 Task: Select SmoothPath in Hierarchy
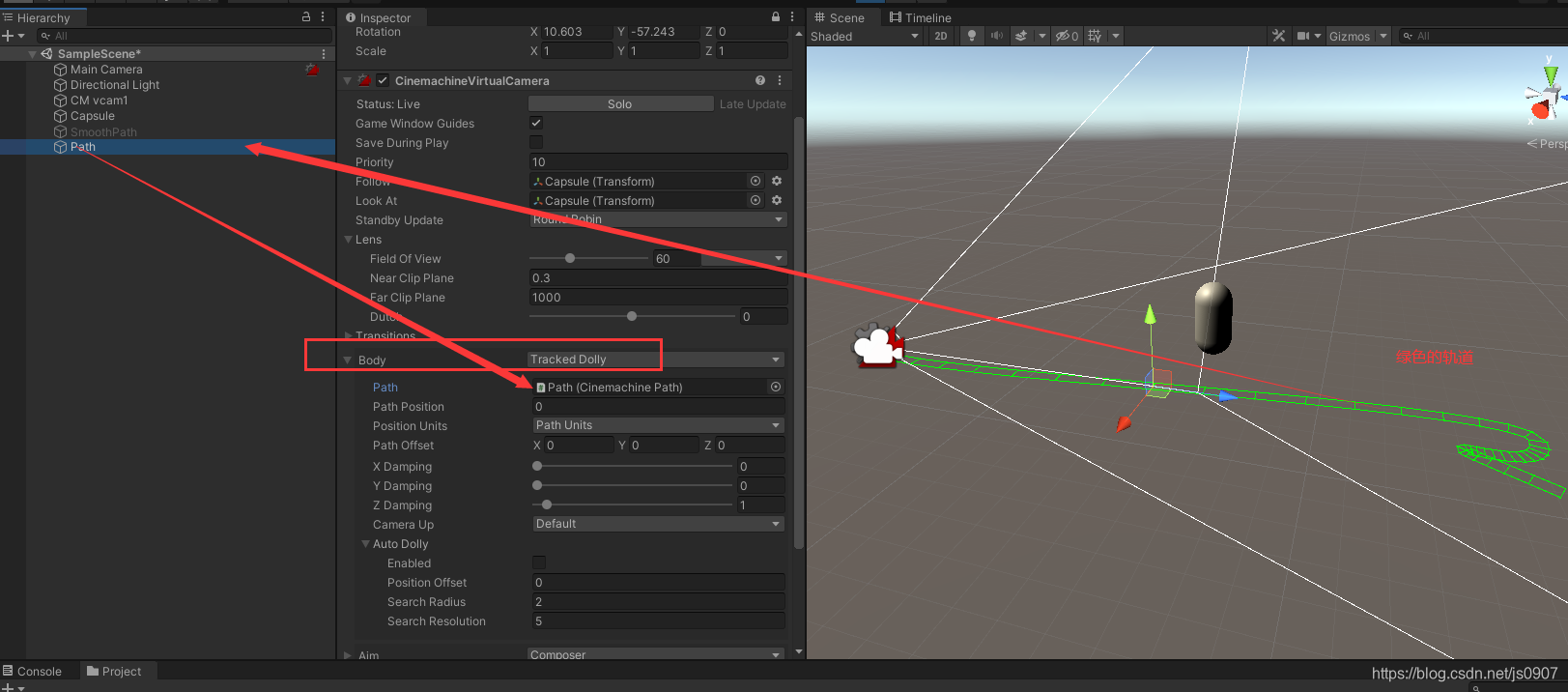point(103,131)
